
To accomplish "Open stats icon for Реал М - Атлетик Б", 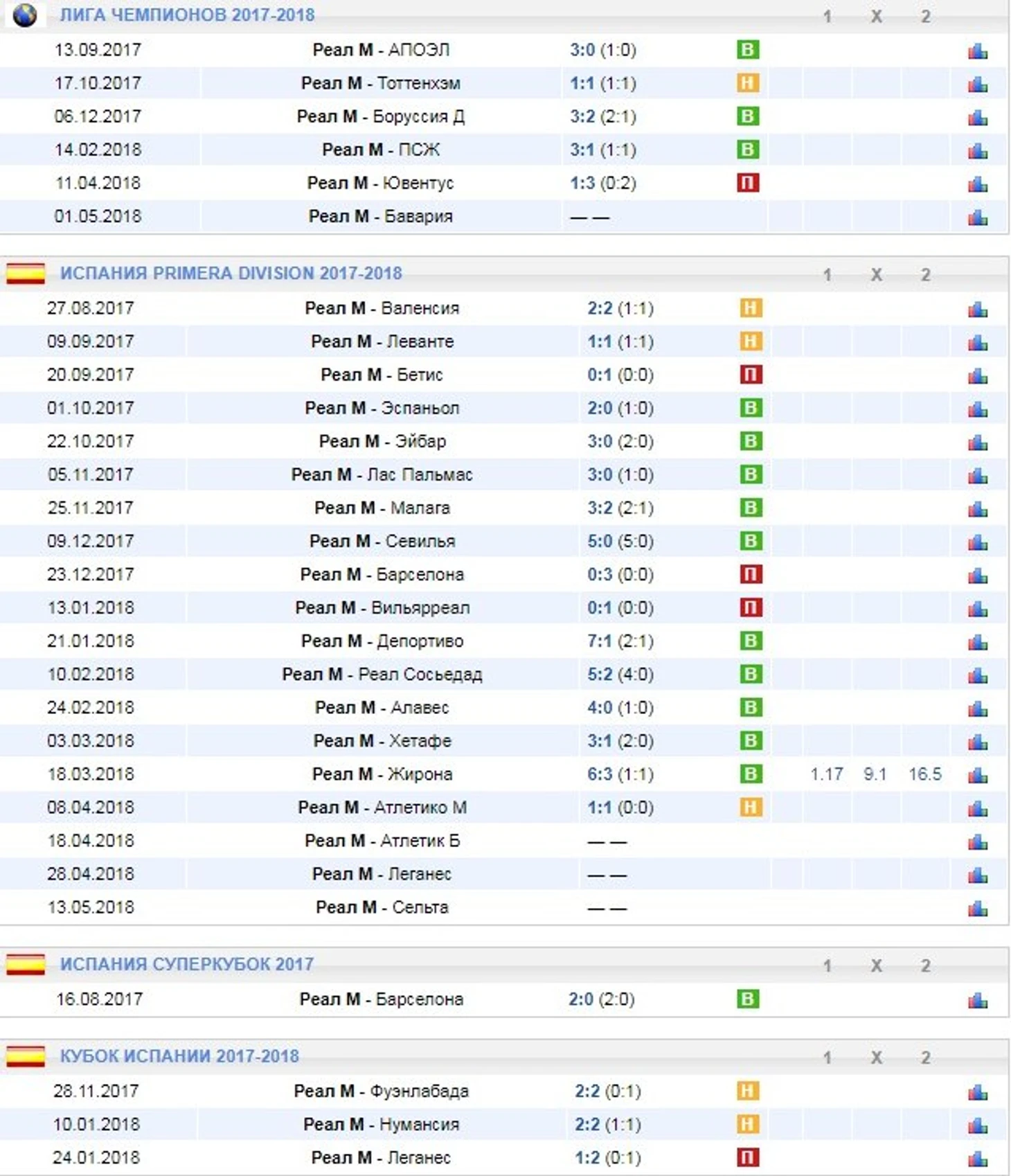I will [978, 841].
